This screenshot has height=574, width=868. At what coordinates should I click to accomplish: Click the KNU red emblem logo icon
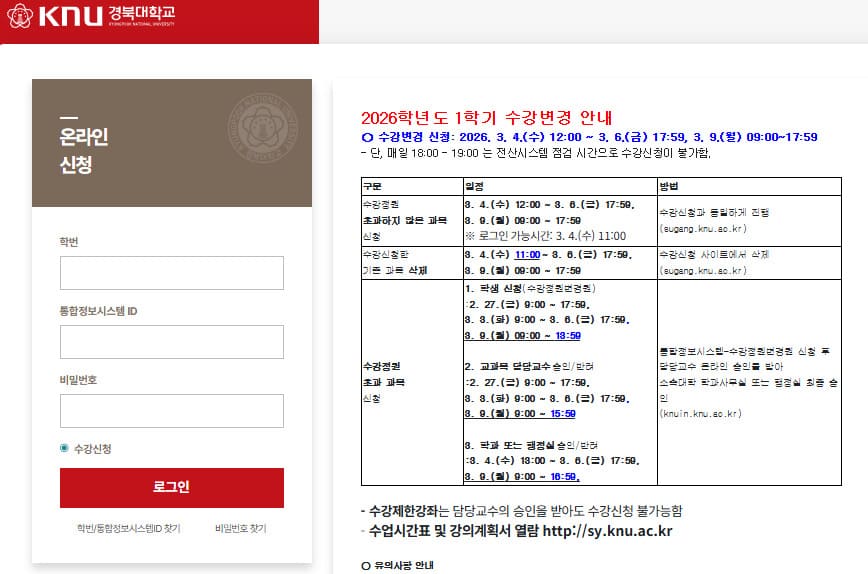22,17
